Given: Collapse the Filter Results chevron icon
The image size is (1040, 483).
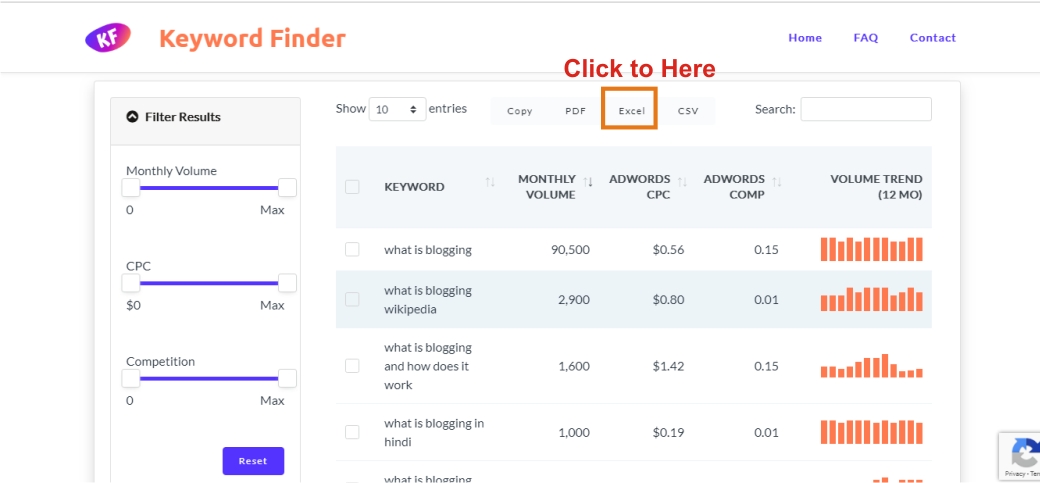Looking at the screenshot, I should pyautogui.click(x=132, y=117).
